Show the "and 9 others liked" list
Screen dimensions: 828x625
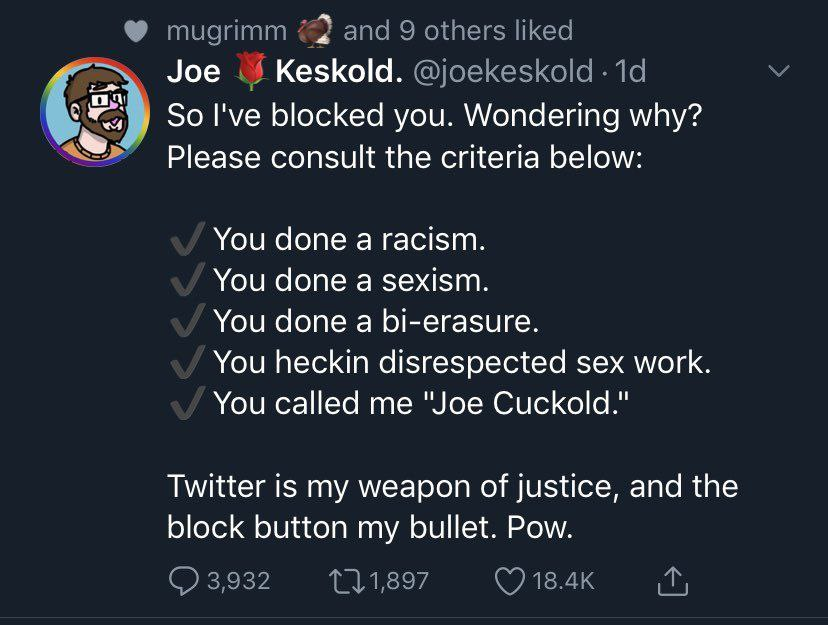pyautogui.click(x=458, y=31)
